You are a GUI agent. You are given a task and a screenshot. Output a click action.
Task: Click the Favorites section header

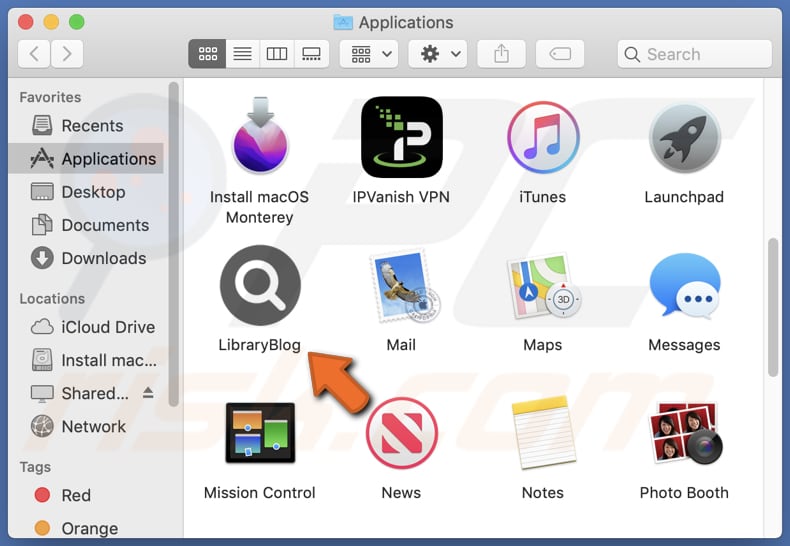[50, 97]
